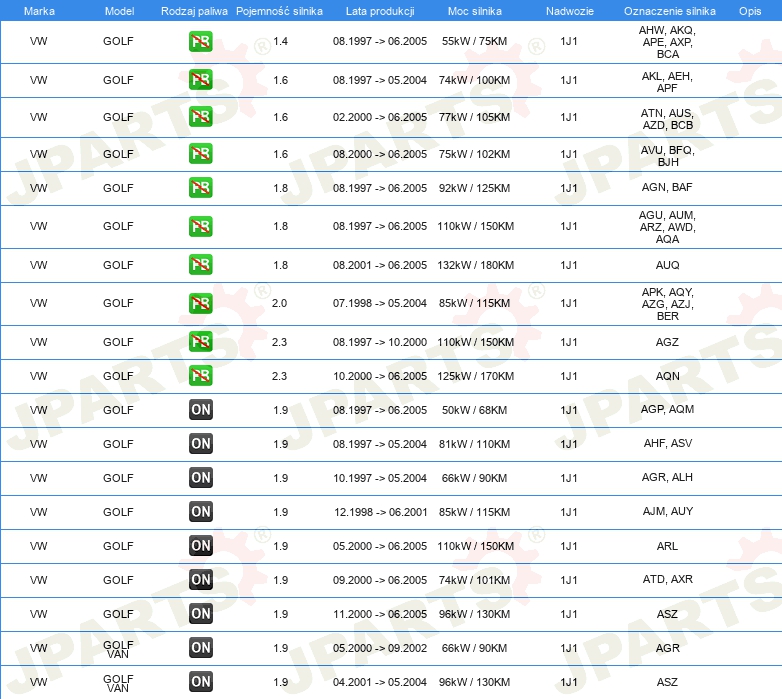
Task: Click the GOLF VAN model in the ASZ row
Action: click(118, 683)
